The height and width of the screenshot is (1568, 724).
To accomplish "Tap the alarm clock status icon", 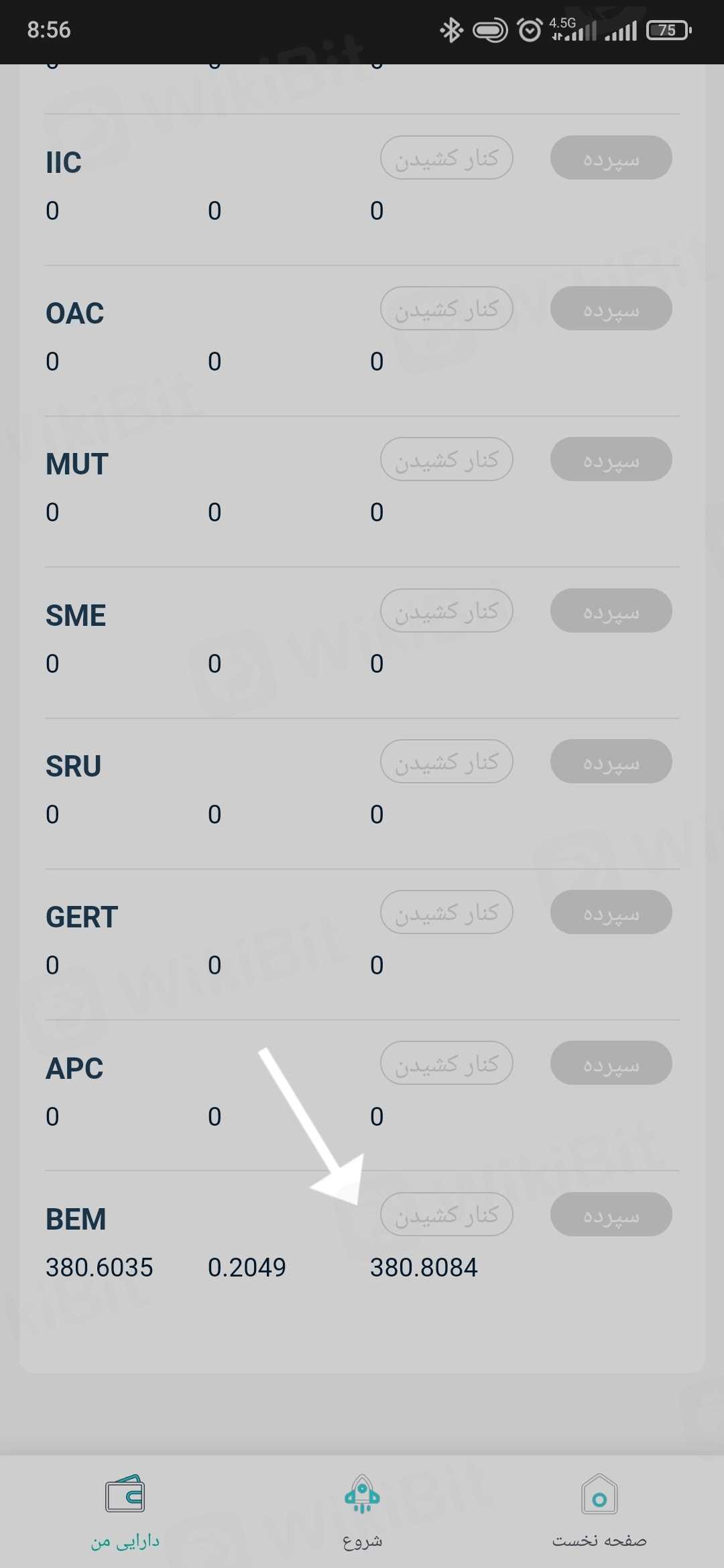I will [530, 30].
